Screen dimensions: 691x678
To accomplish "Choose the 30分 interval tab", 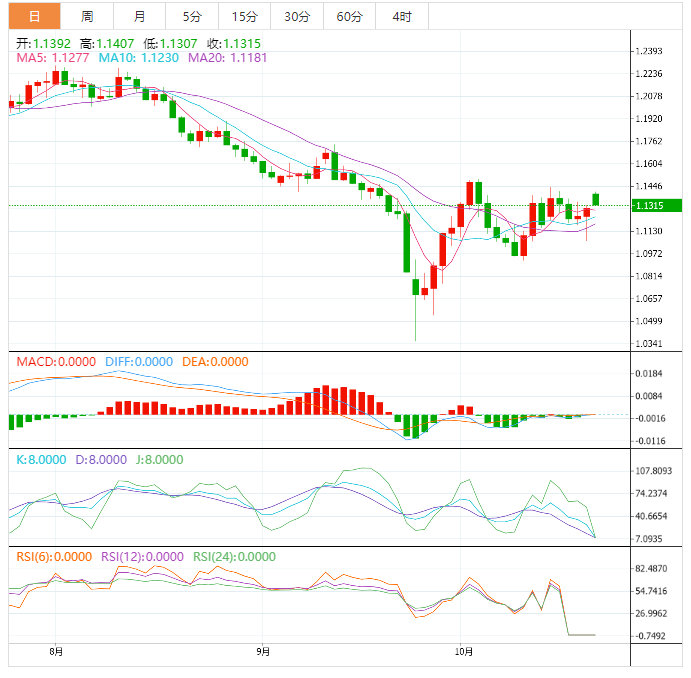I will [296, 16].
